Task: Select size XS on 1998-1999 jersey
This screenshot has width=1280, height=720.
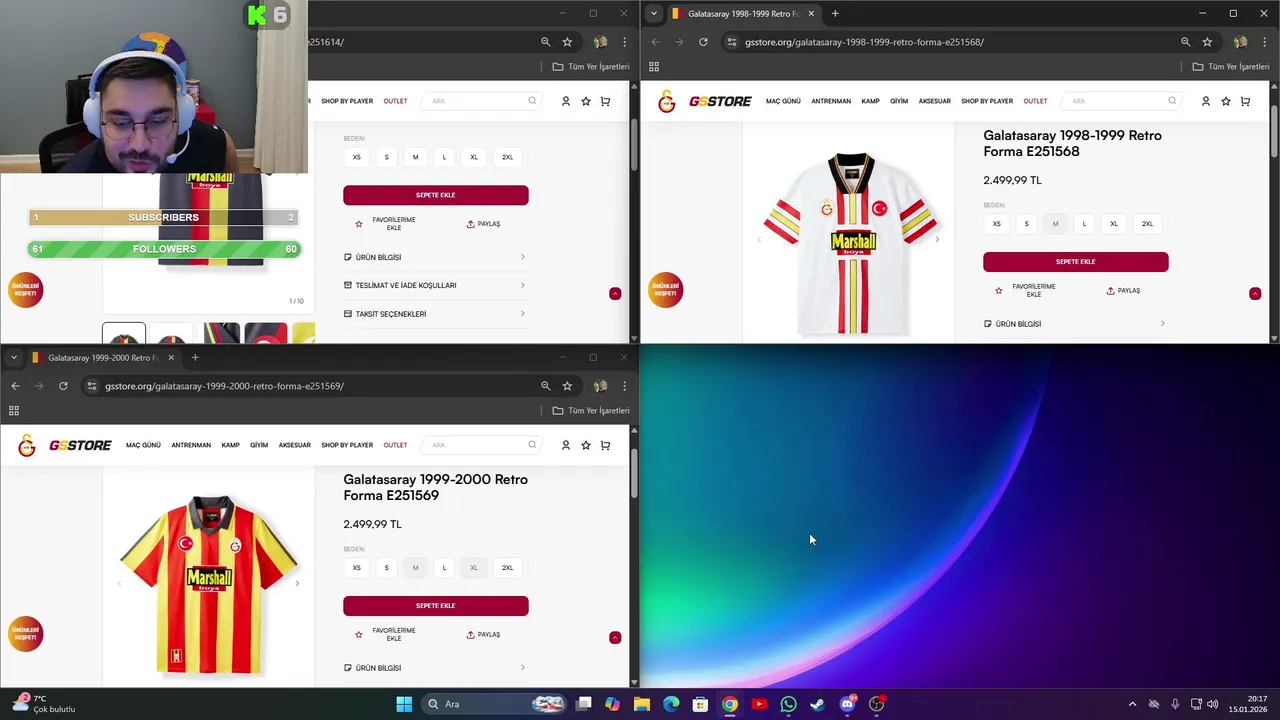Action: pos(996,224)
